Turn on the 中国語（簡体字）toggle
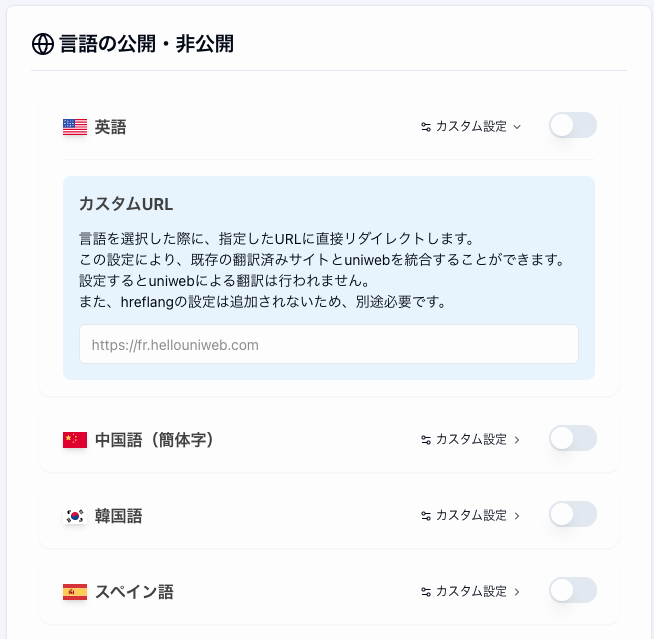 click(573, 438)
